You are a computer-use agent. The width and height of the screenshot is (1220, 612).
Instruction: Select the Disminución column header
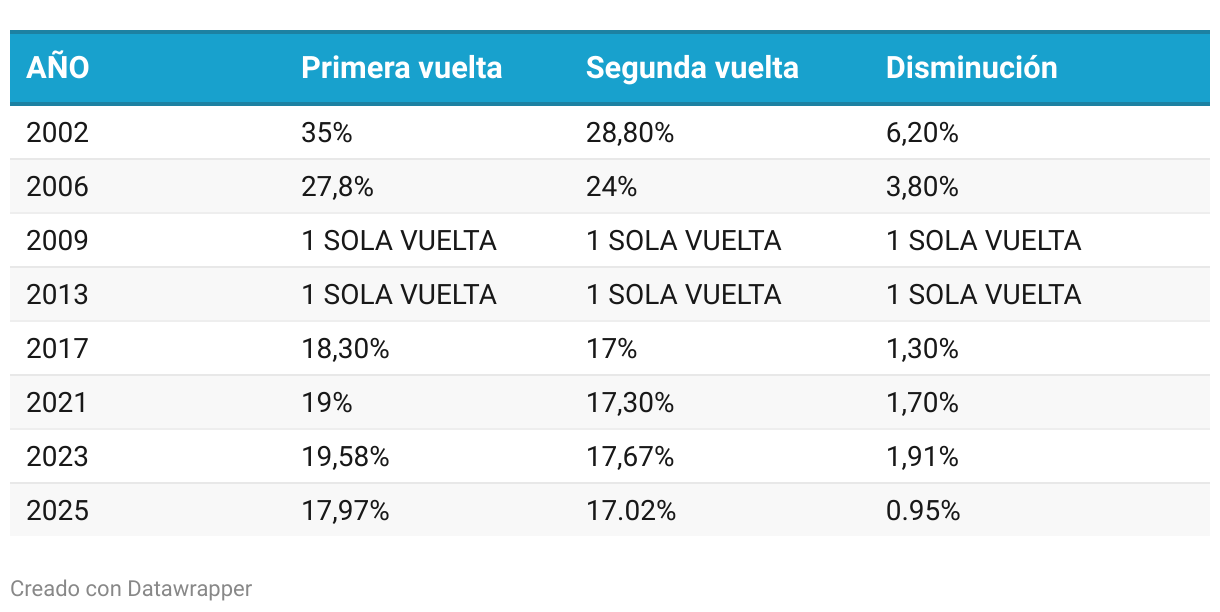pyautogui.click(x=971, y=68)
